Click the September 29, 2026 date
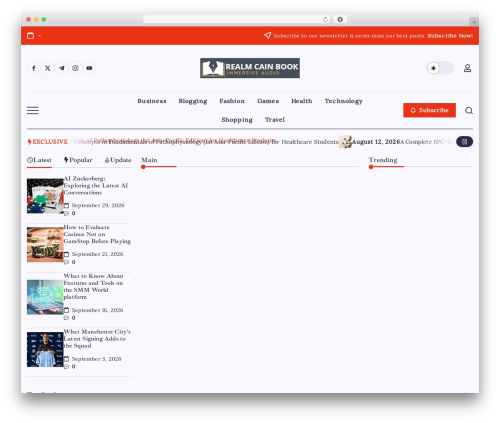The height and width of the screenshot is (423, 500). click(98, 205)
